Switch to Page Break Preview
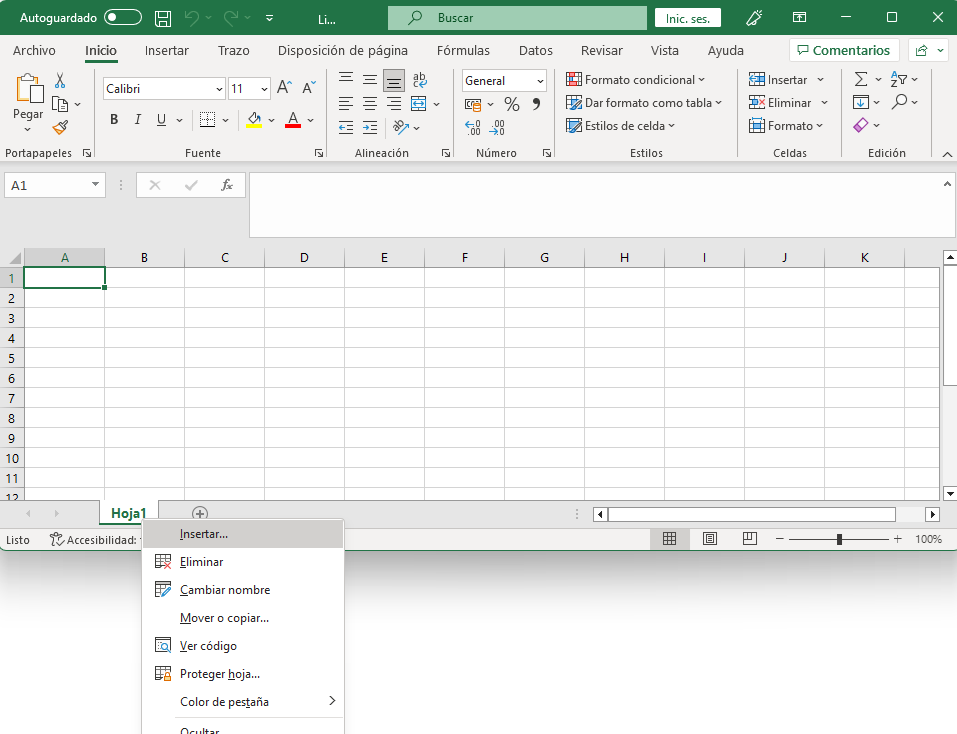This screenshot has height=734, width=957. point(749,539)
